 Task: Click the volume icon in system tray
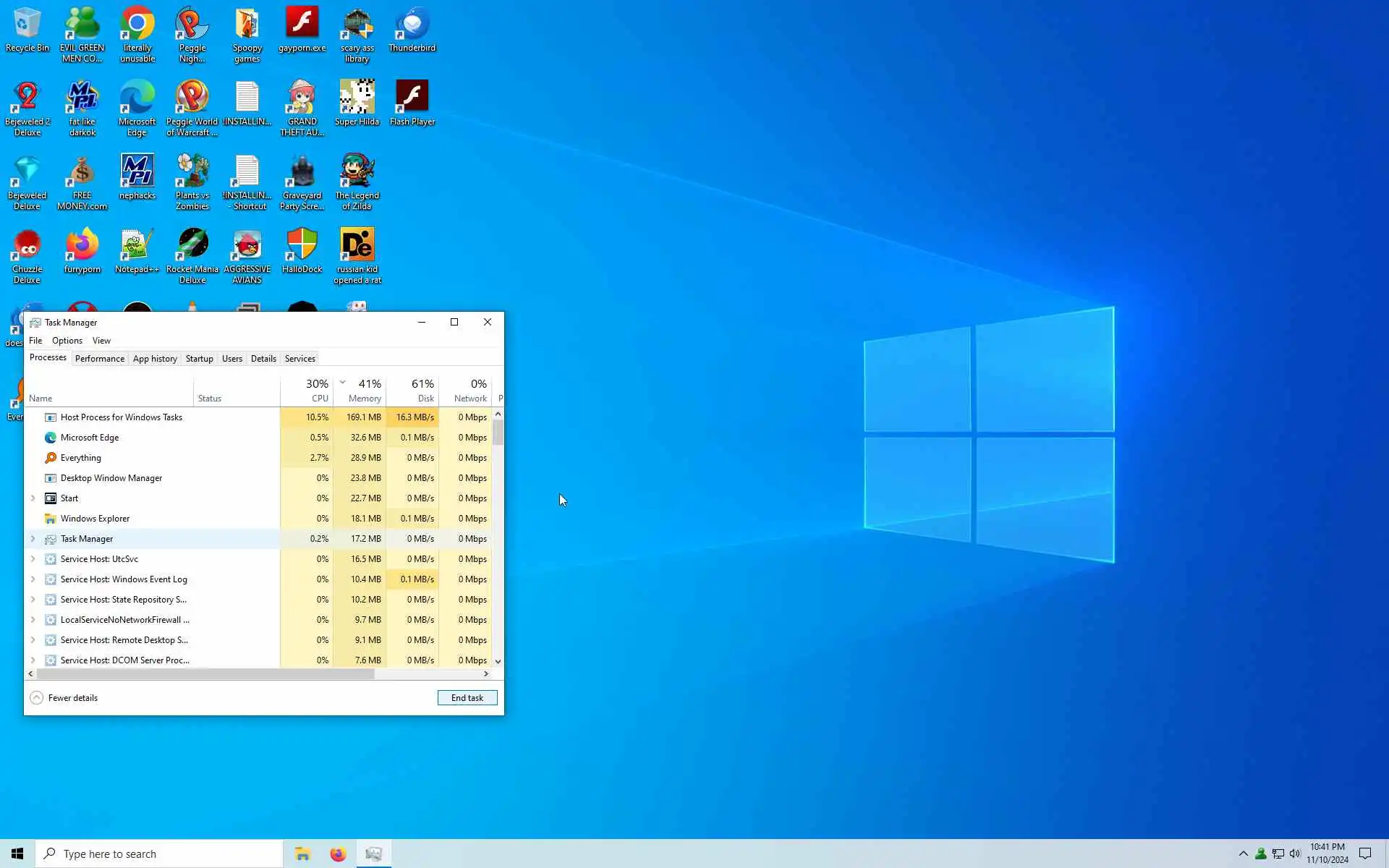(x=1295, y=854)
